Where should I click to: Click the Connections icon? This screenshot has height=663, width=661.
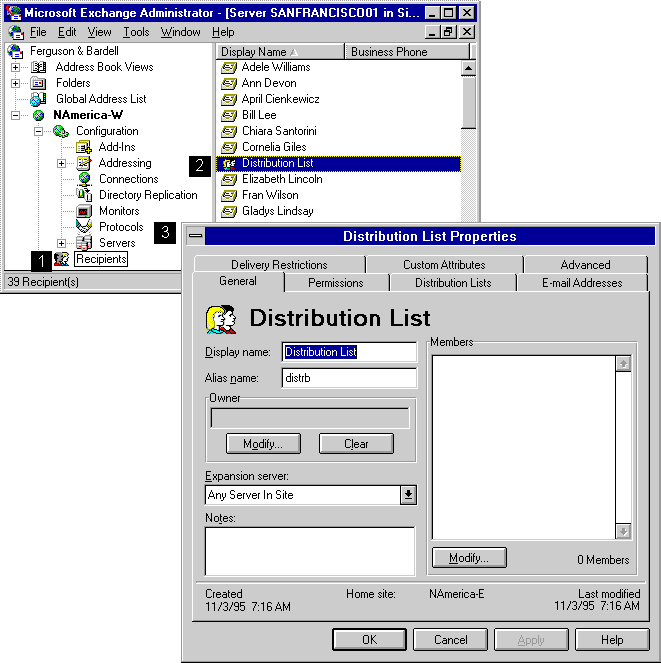[84, 179]
